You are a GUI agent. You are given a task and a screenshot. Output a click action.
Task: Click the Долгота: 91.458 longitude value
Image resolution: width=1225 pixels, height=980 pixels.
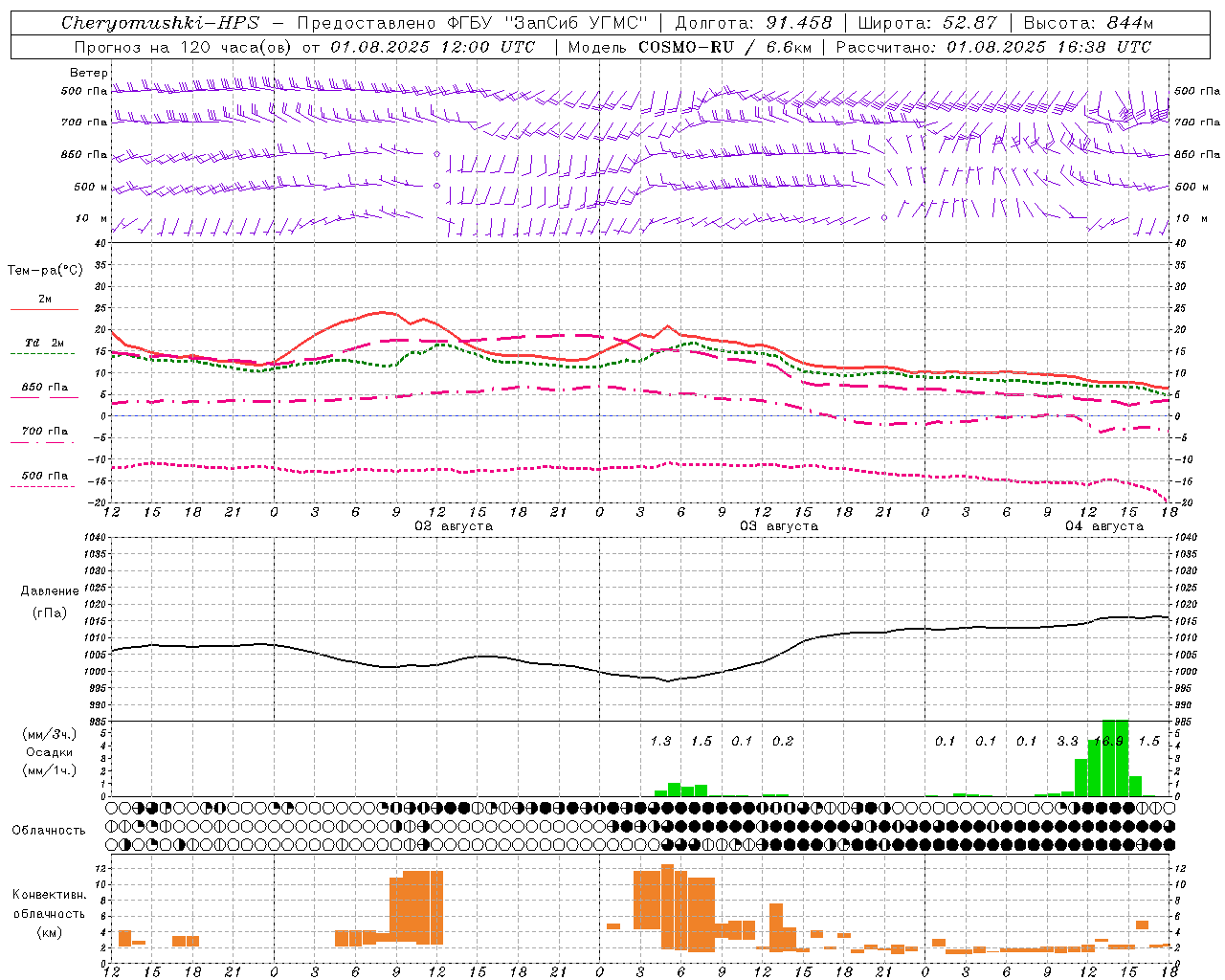753,23
